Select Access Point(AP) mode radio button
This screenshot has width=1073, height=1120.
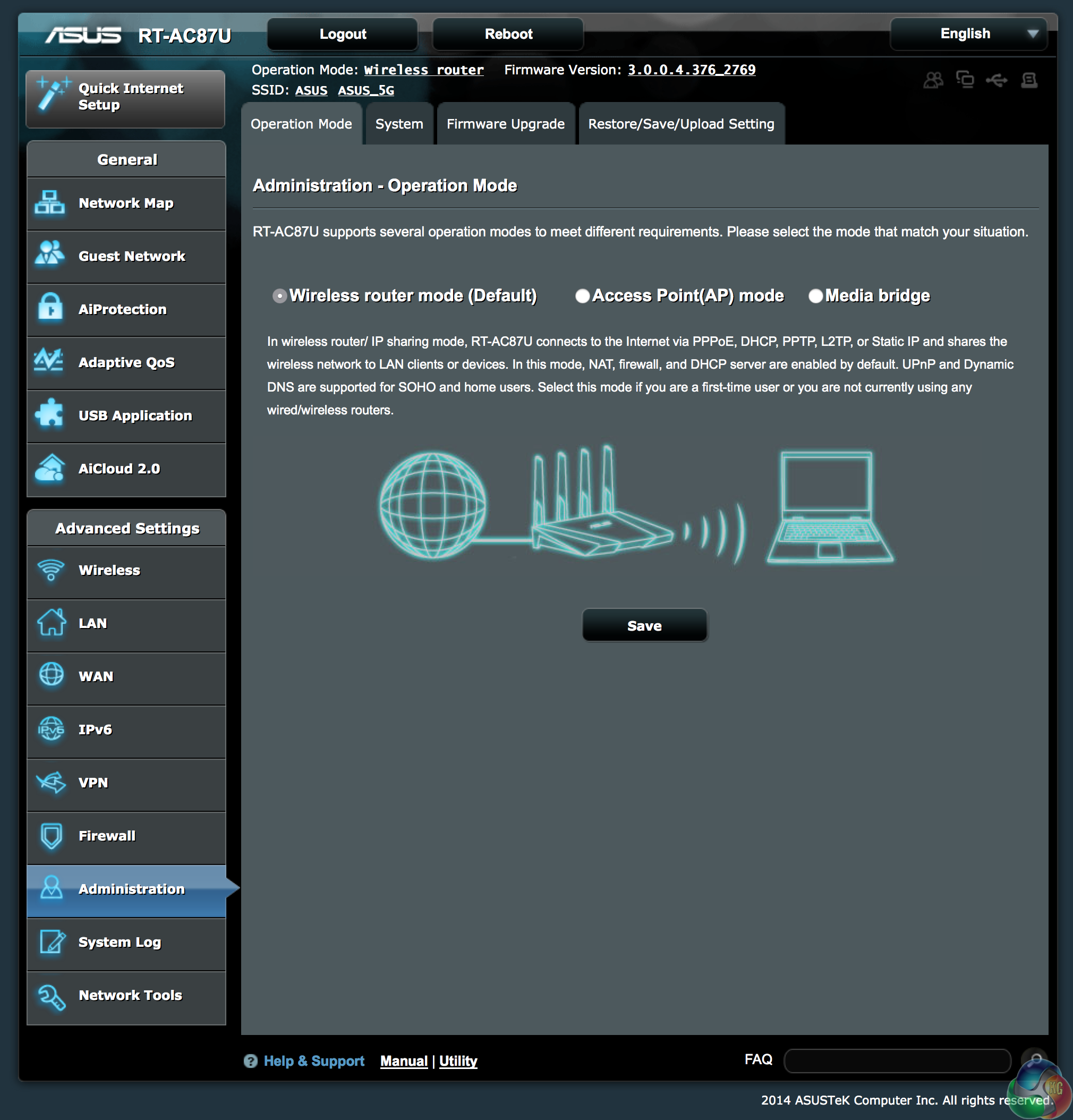click(582, 296)
